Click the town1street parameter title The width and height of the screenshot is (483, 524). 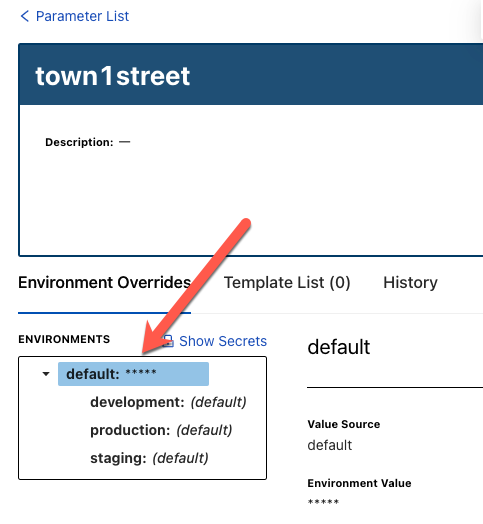click(x=113, y=76)
